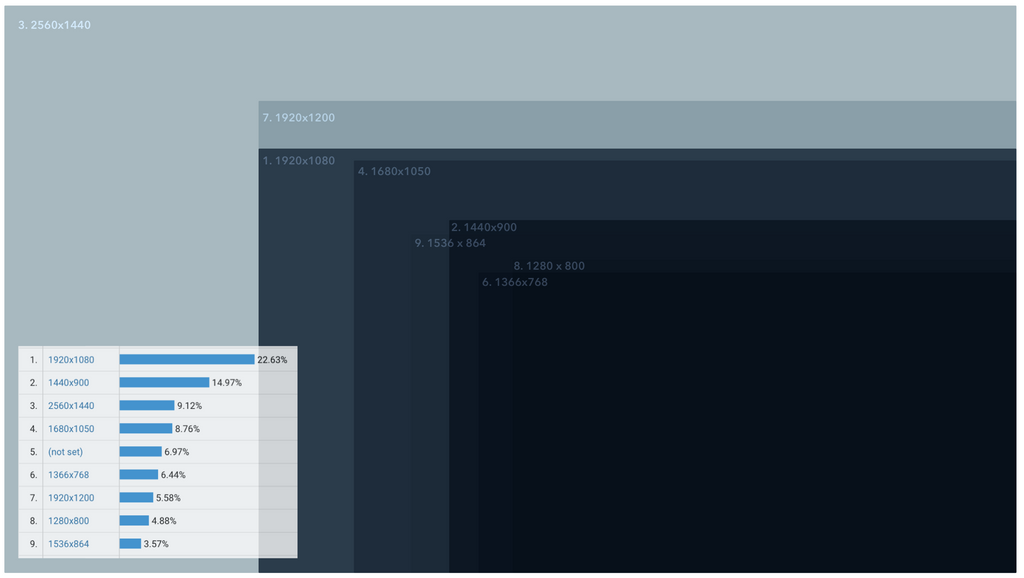
Task: Click the shortest bar labeled 3.57%
Action: click(x=130, y=544)
